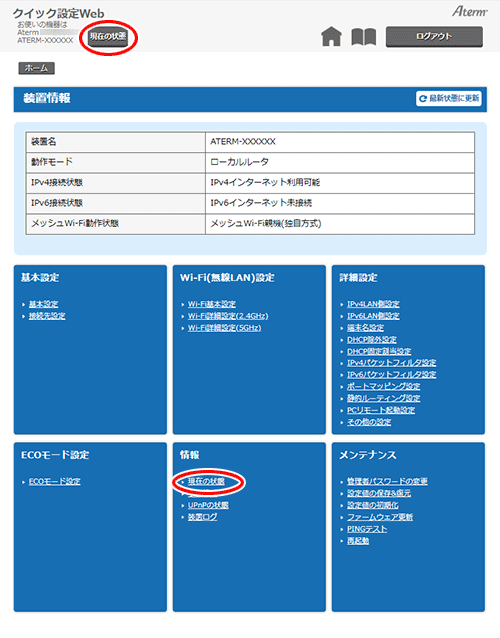Open the IPv4LAN側設定 link
Viewport: 500px width, 638px height.
tap(373, 304)
